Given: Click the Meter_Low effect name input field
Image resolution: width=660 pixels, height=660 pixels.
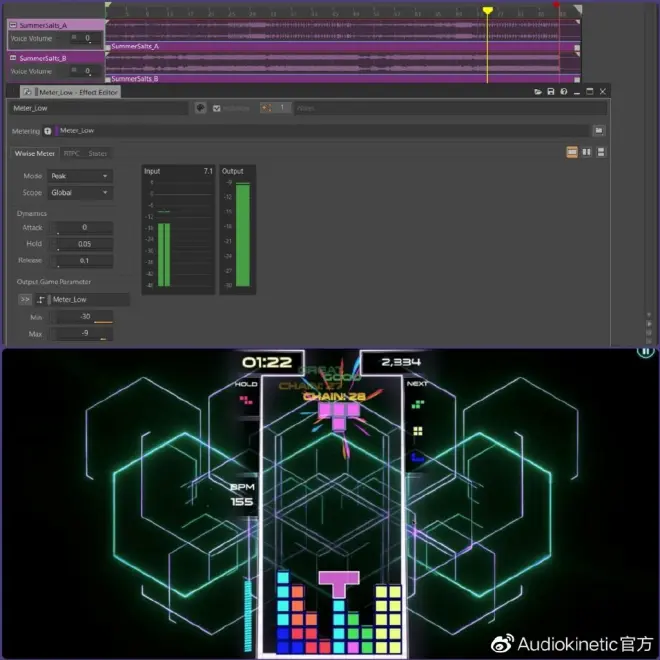Looking at the screenshot, I should [x=98, y=108].
